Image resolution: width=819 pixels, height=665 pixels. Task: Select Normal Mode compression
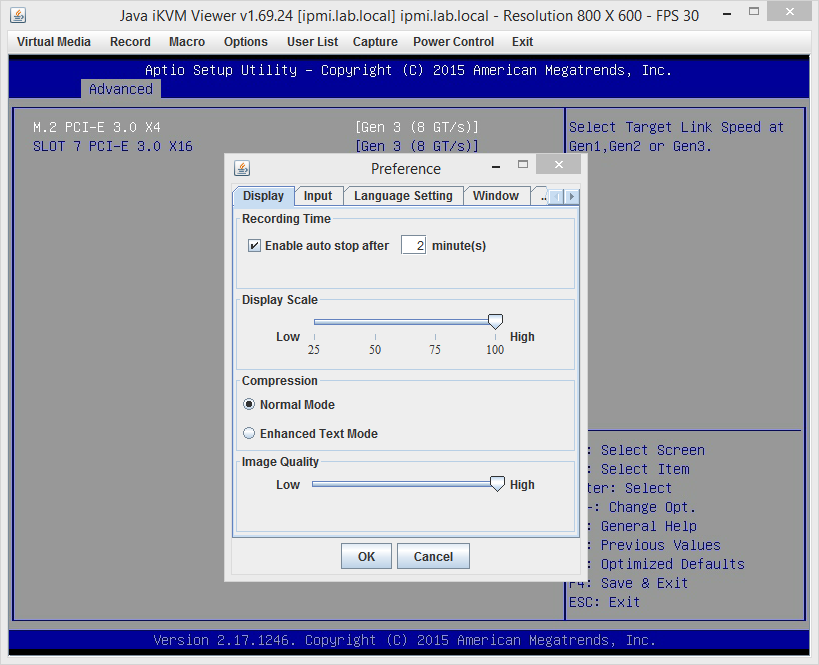coord(249,404)
